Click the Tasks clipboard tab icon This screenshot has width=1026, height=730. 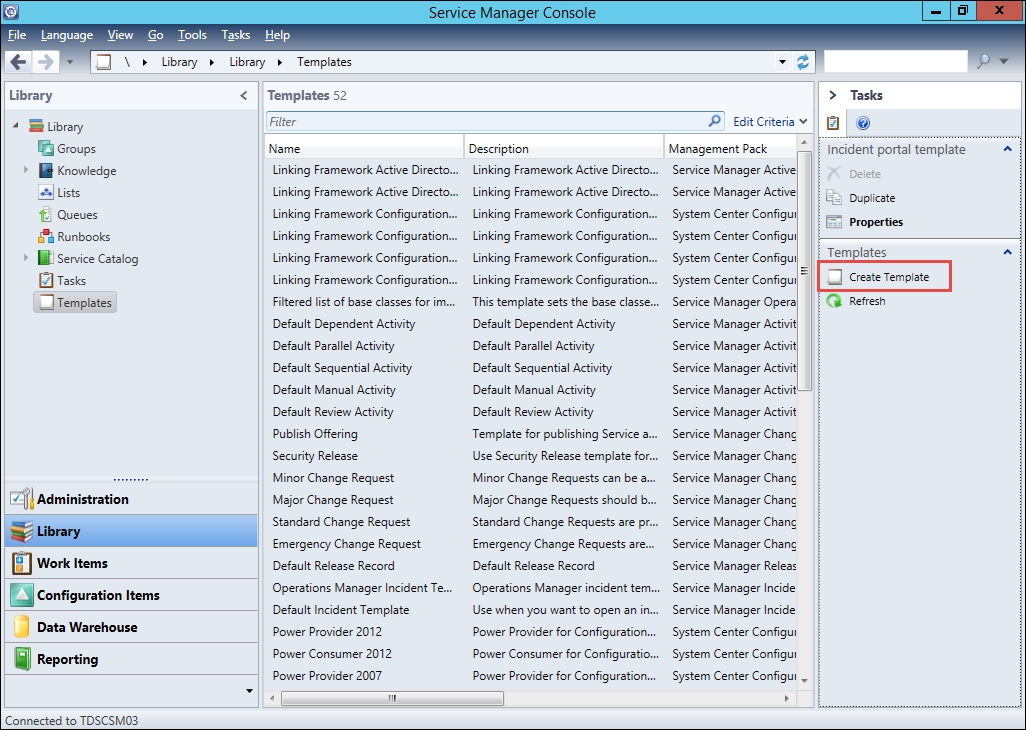coord(833,122)
